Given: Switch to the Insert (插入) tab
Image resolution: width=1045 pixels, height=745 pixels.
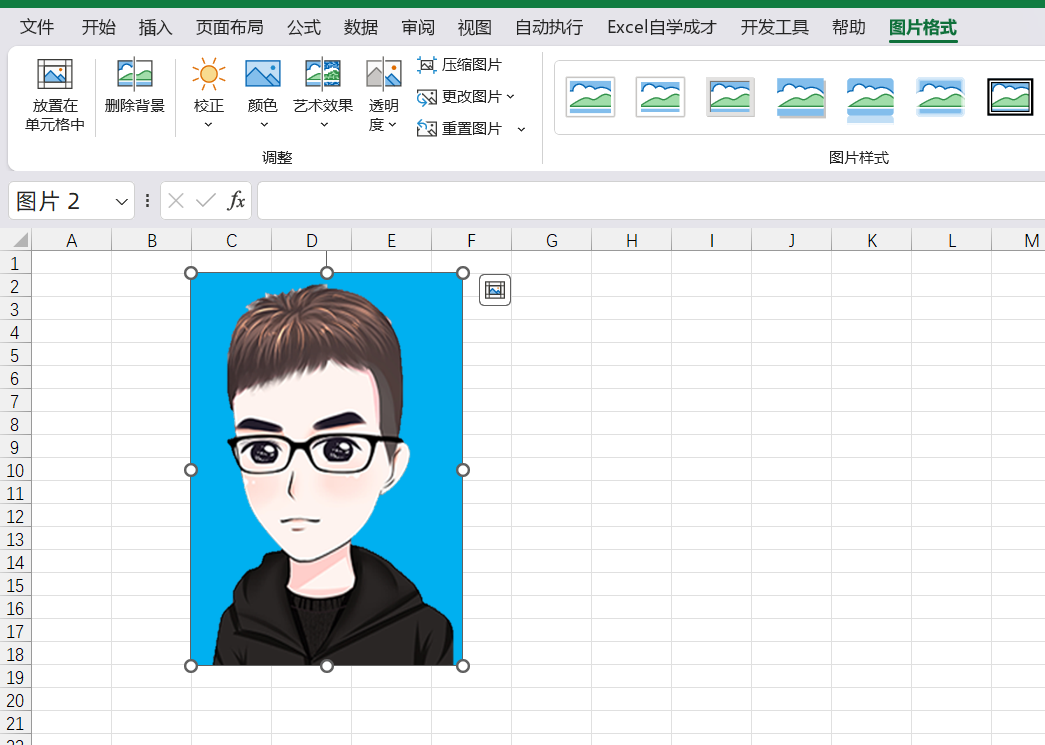Looking at the screenshot, I should point(155,27).
